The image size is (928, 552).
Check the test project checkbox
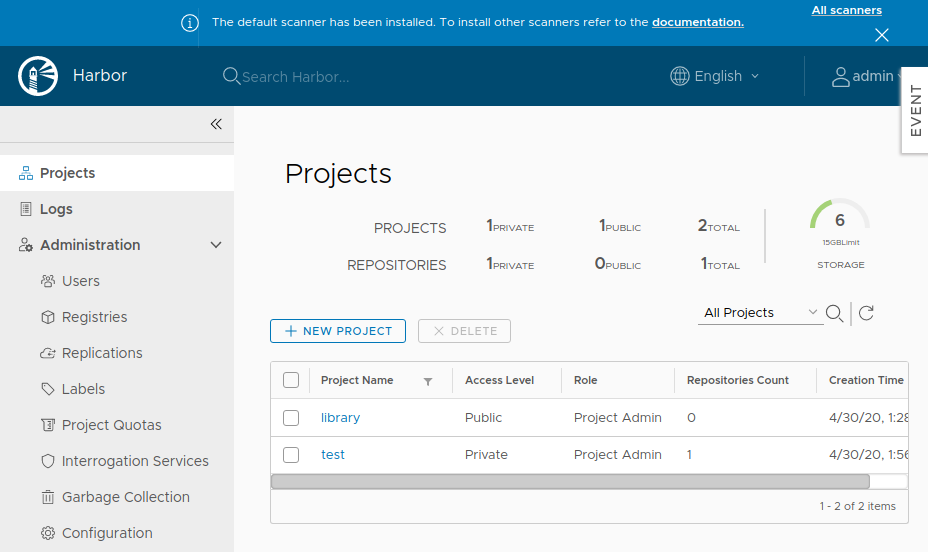tap(291, 455)
